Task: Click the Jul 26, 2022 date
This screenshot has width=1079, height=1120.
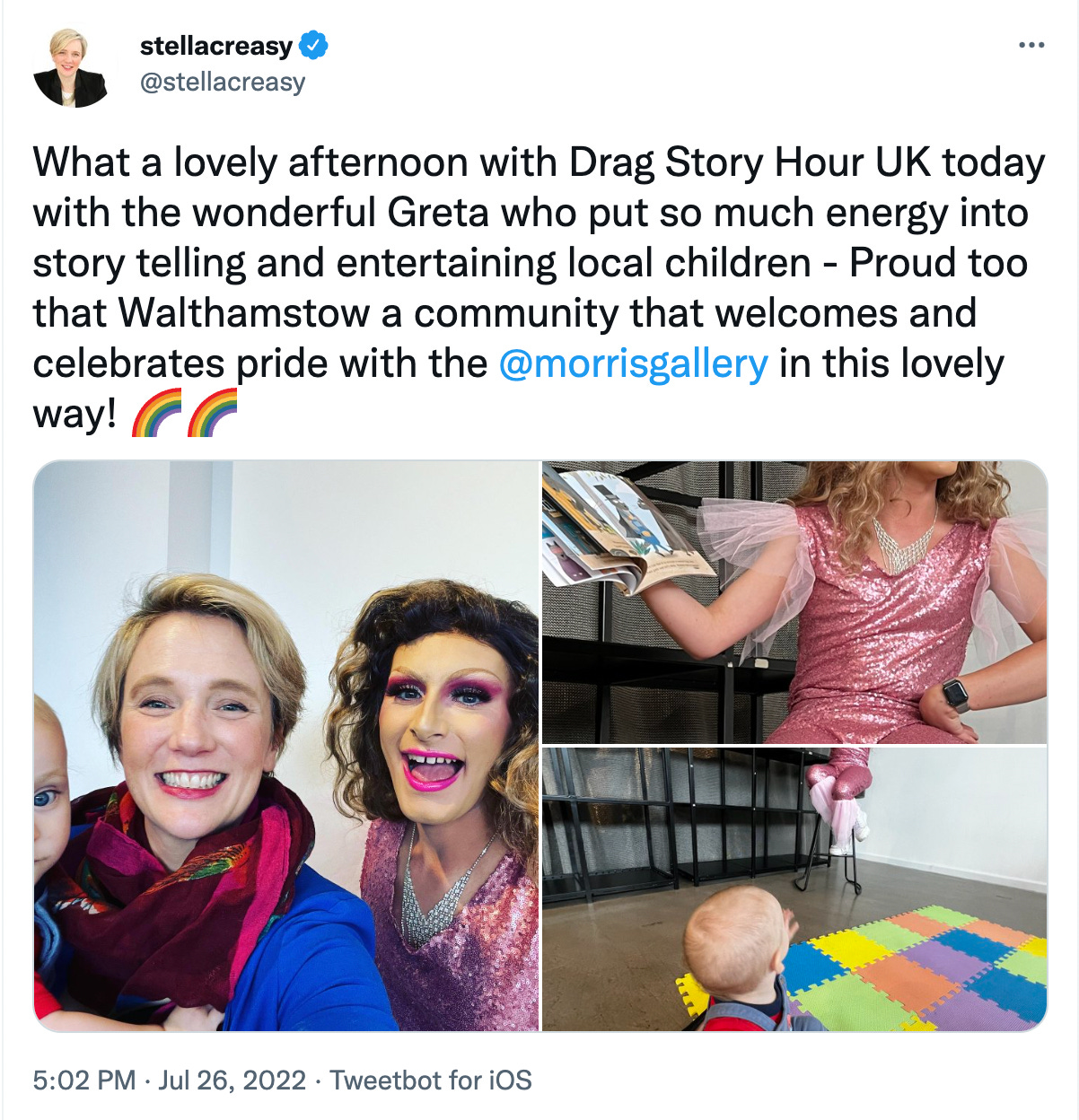Action: pyautogui.click(x=232, y=1080)
